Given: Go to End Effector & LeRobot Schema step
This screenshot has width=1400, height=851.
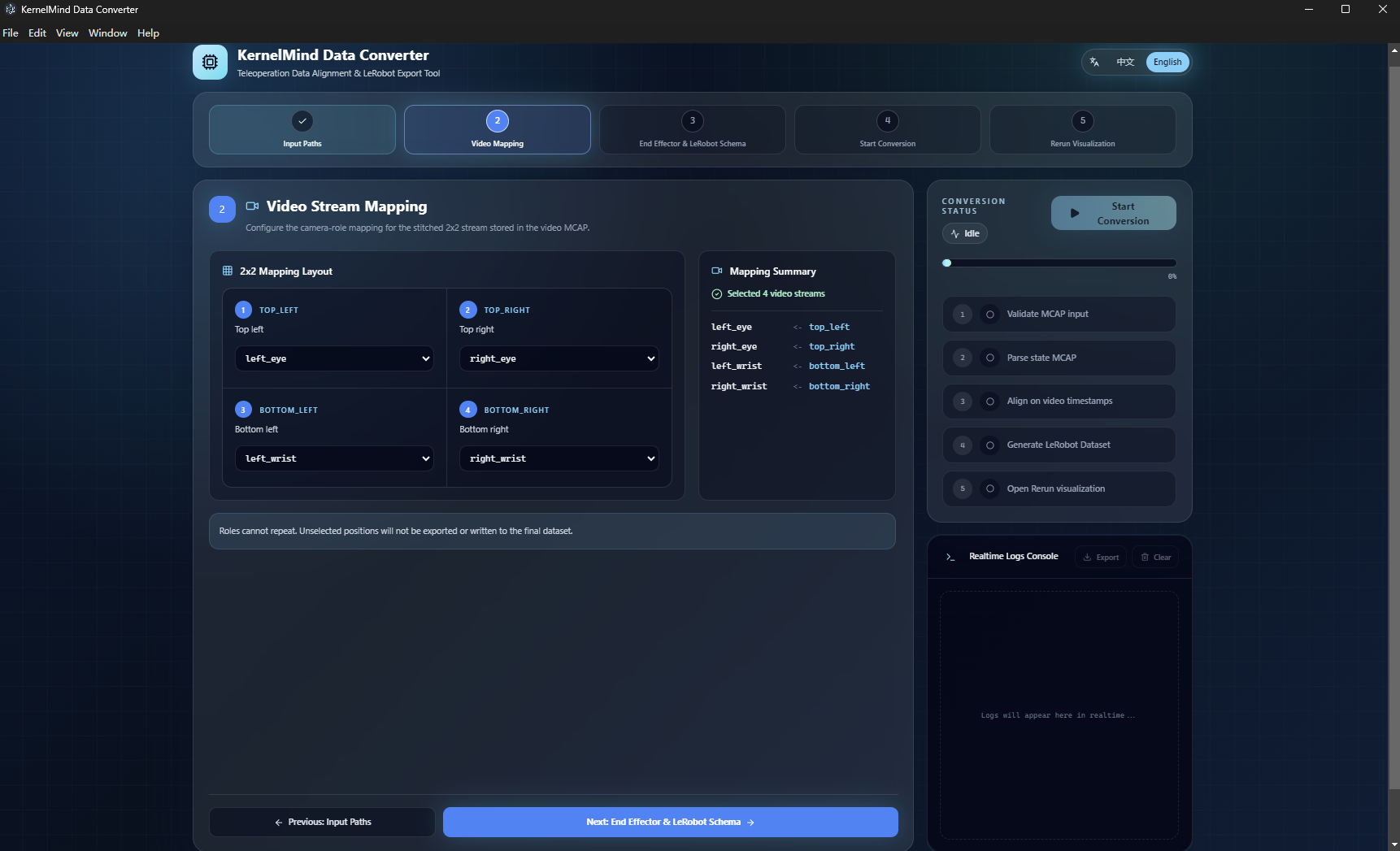Looking at the screenshot, I should [693, 129].
